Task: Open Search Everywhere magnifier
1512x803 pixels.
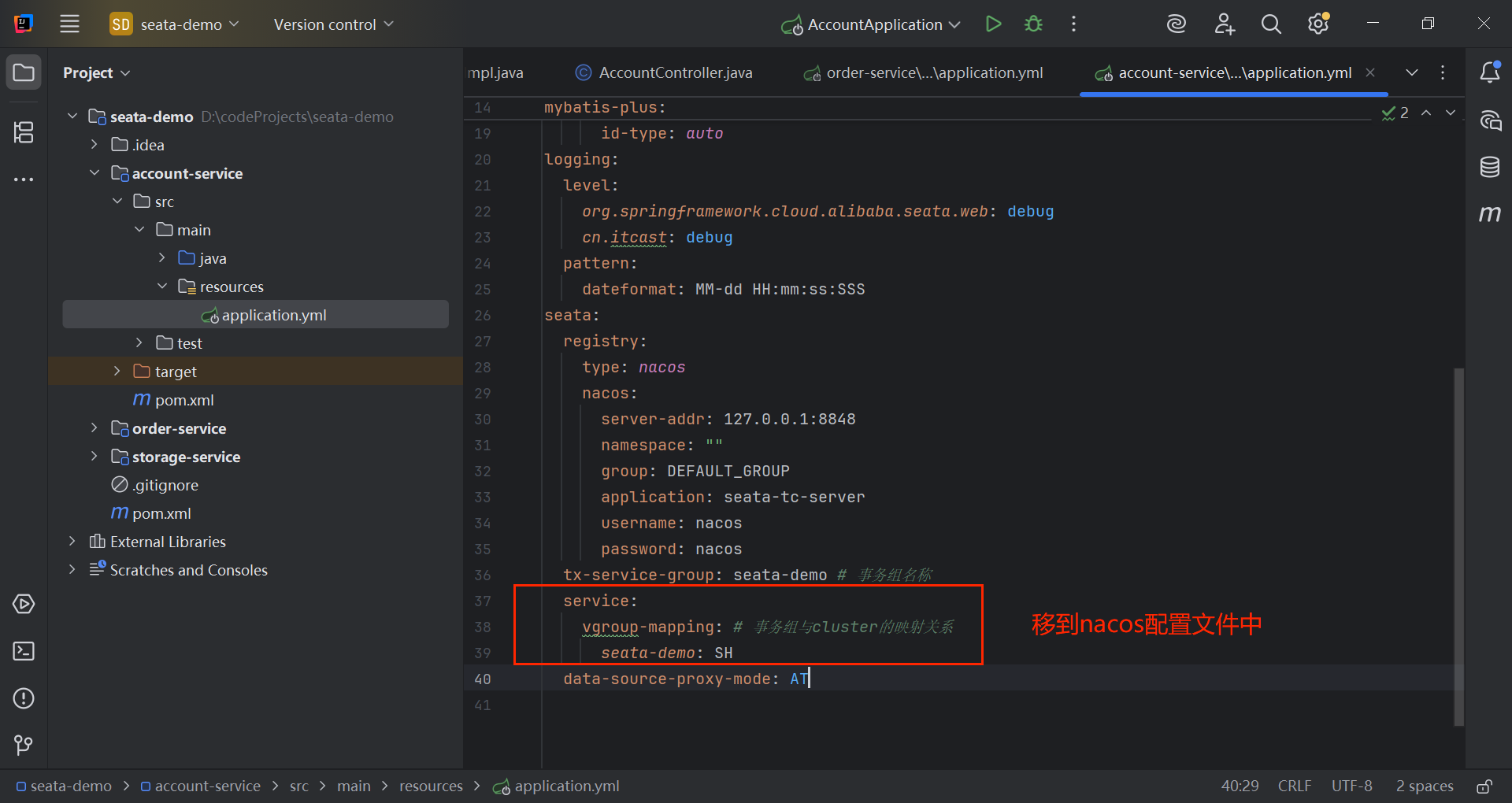Action: coord(1271,24)
